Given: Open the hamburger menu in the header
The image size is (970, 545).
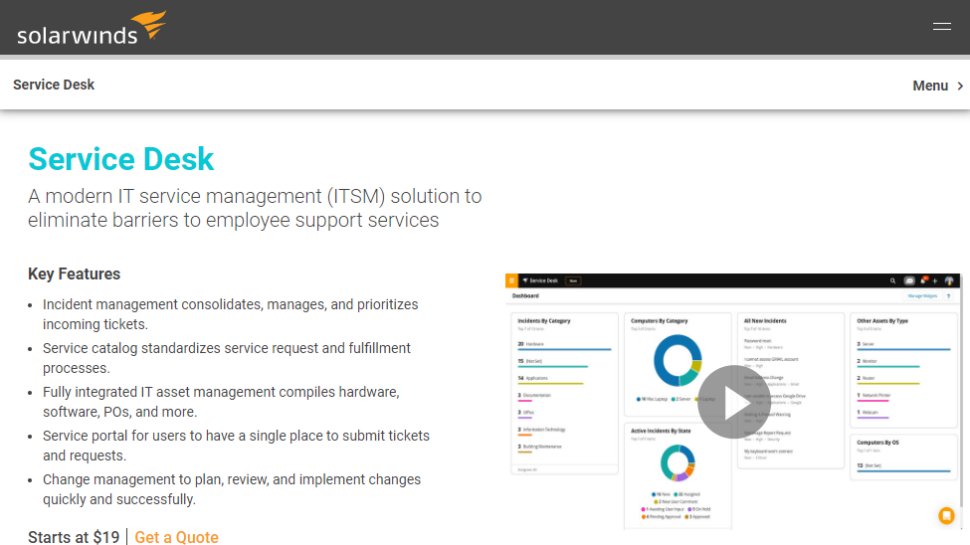Looking at the screenshot, I should 942,27.
